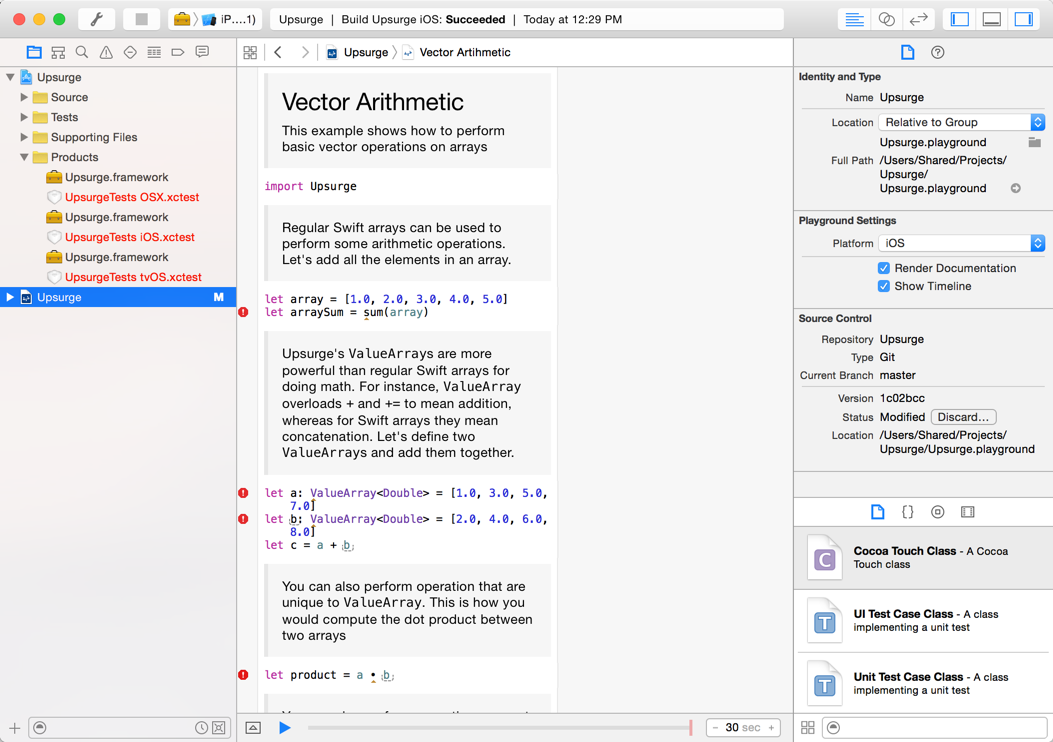Expand the Tests folder

24,118
